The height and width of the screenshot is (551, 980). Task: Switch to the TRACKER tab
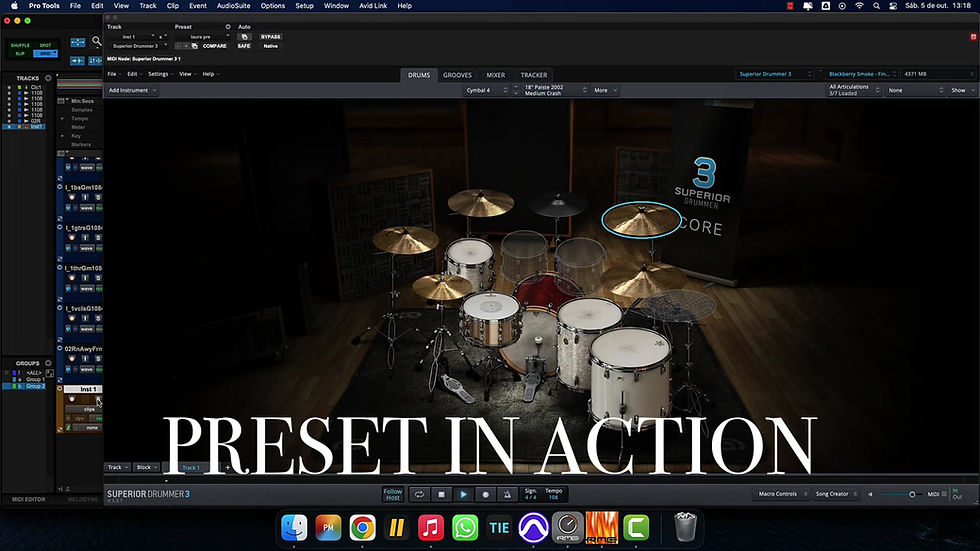pyautogui.click(x=534, y=75)
